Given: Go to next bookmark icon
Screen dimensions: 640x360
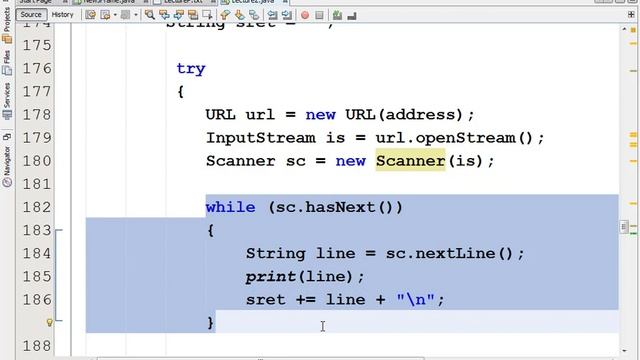Looking at the screenshot, I should tap(240, 16).
